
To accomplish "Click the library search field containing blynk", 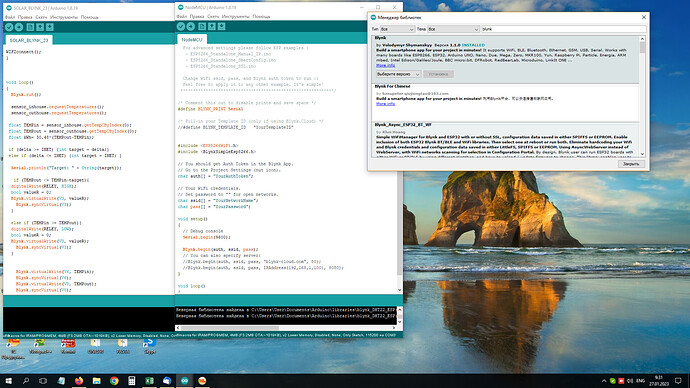I will coord(564,29).
